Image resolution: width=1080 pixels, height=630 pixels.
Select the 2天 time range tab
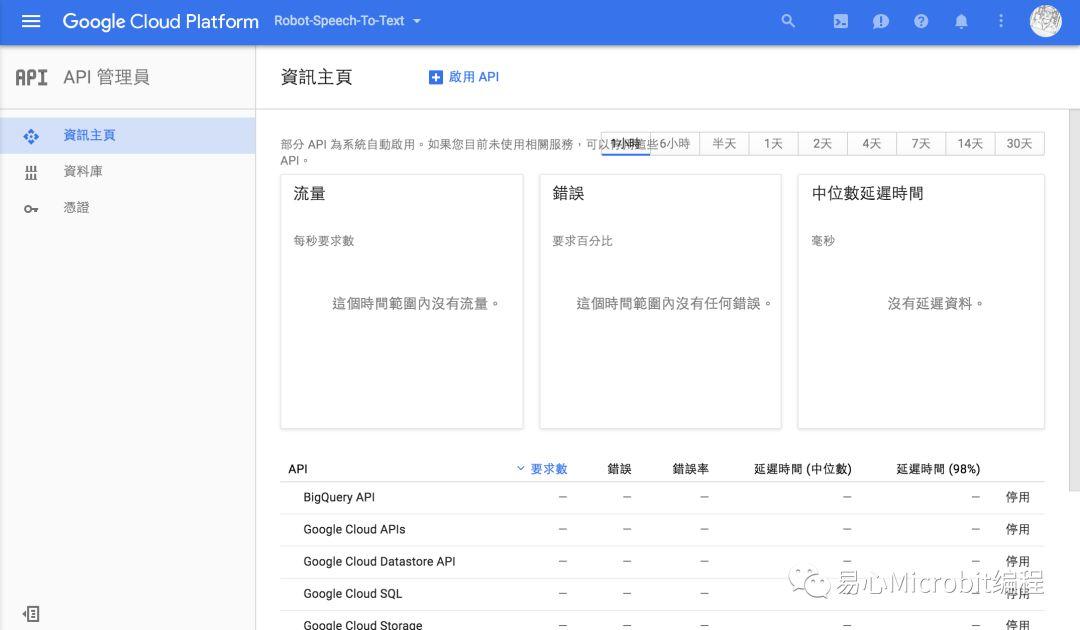click(822, 143)
